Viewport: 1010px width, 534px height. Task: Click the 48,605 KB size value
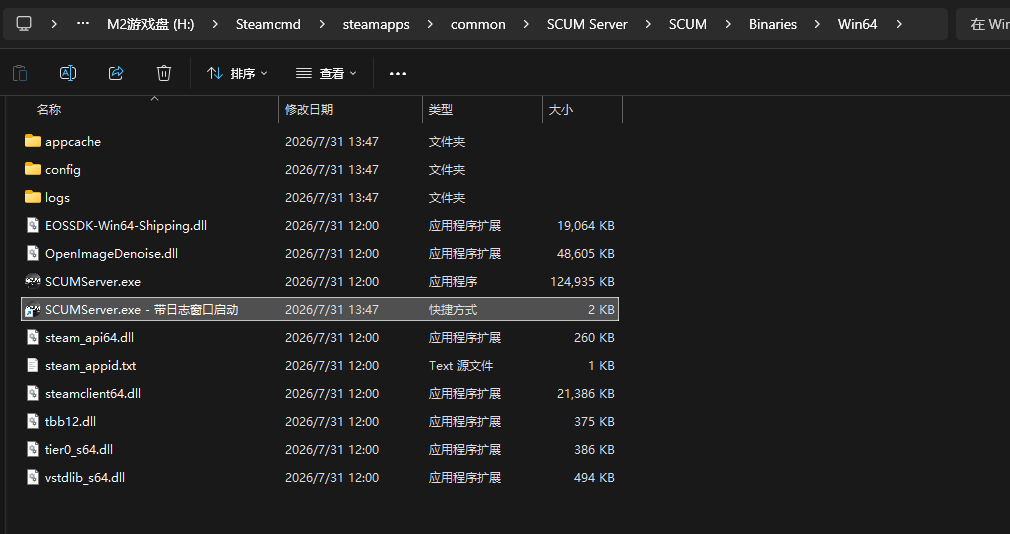(586, 254)
